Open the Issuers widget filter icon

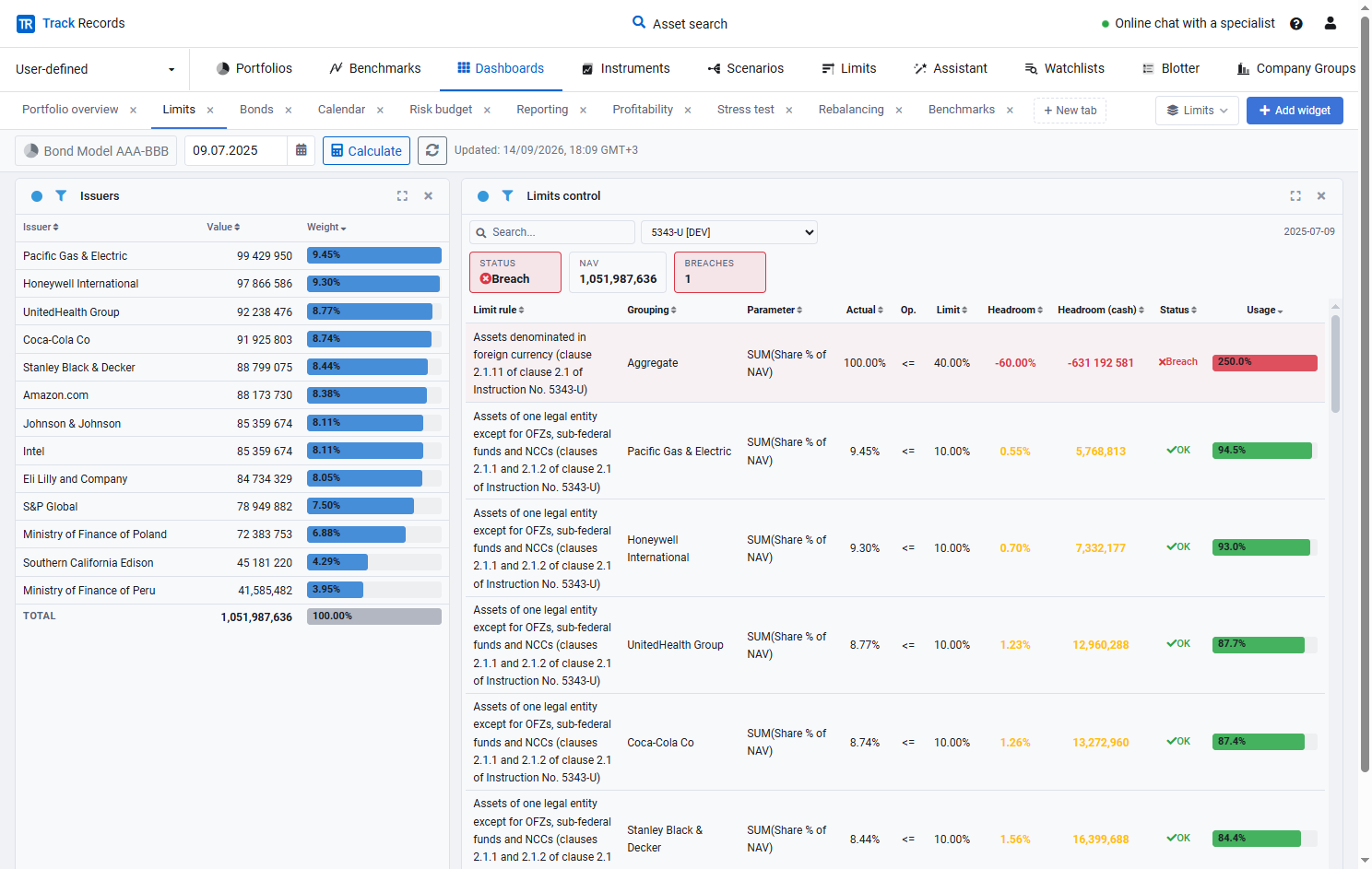61,196
